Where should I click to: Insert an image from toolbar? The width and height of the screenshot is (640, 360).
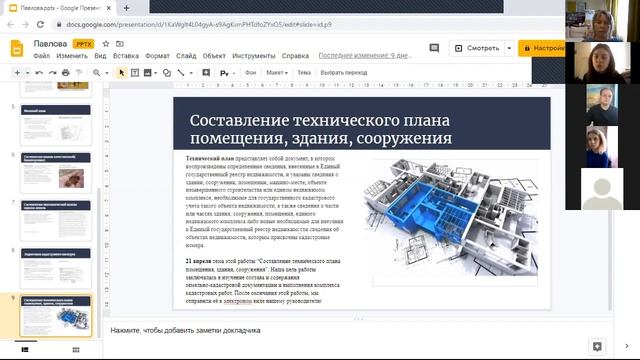point(148,73)
